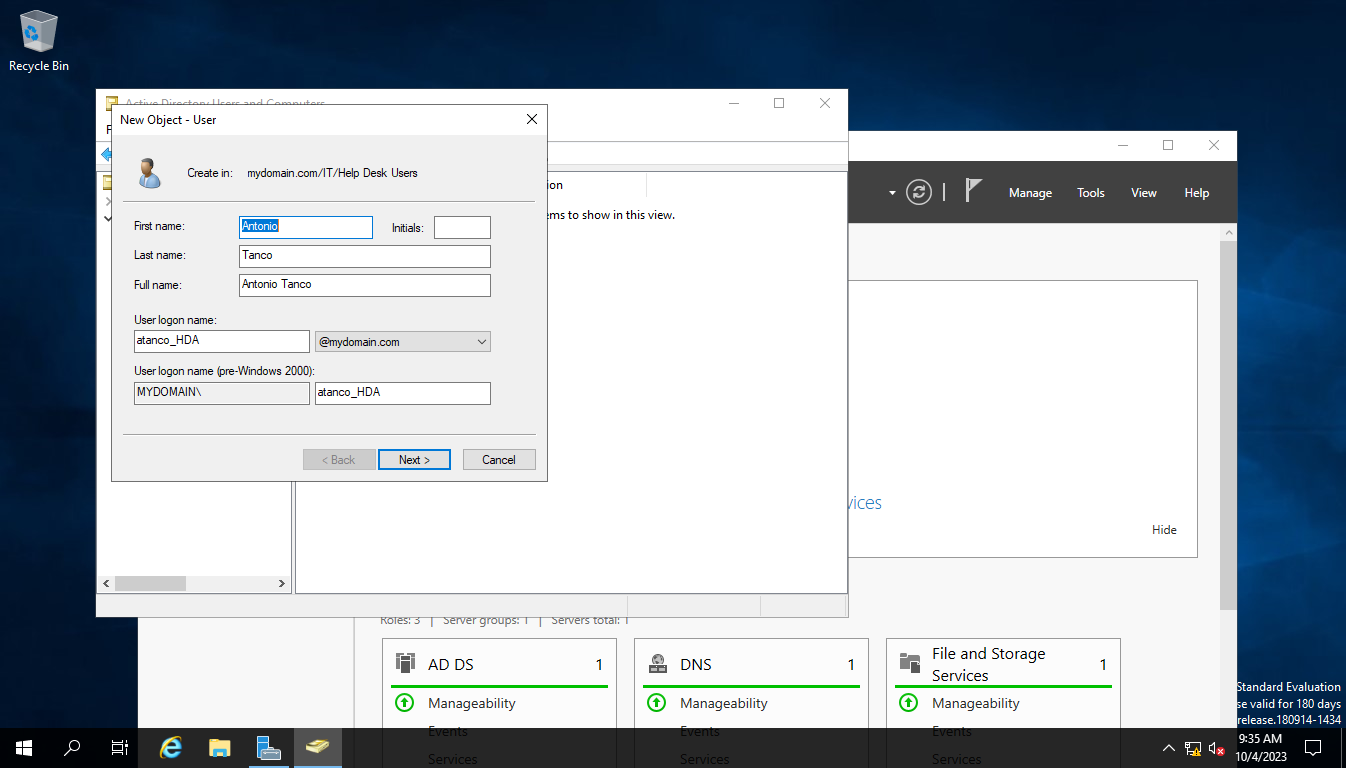Open the Manage menu in Server Manager
This screenshot has height=768, width=1346.
click(x=1030, y=192)
